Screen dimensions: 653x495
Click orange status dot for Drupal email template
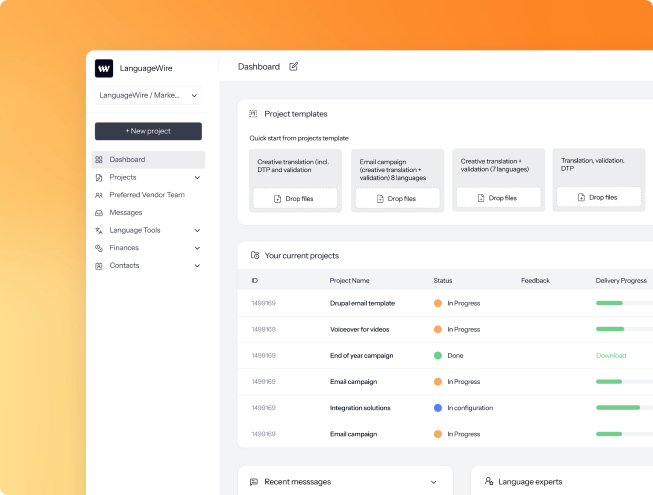pyautogui.click(x=438, y=303)
